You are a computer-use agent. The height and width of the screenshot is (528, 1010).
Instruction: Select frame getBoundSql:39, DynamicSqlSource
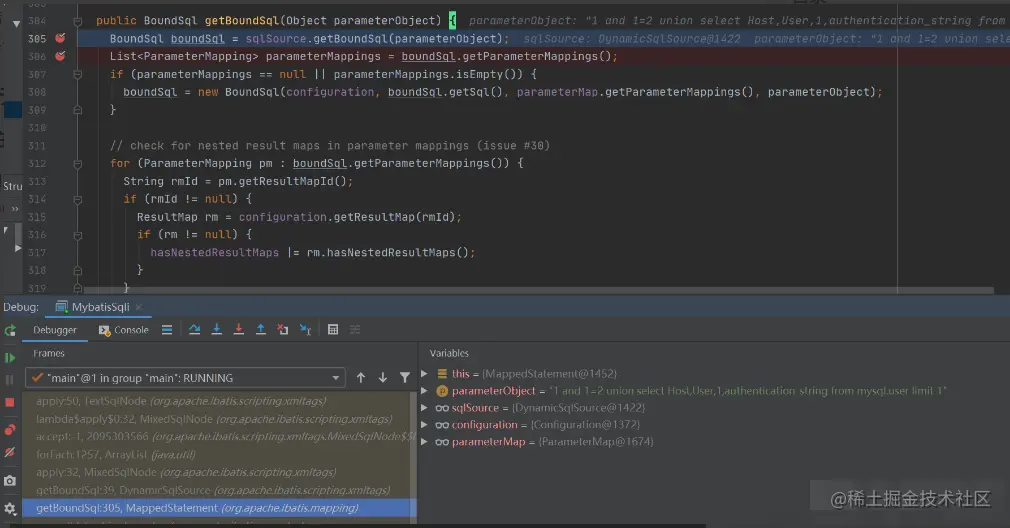tap(216, 490)
